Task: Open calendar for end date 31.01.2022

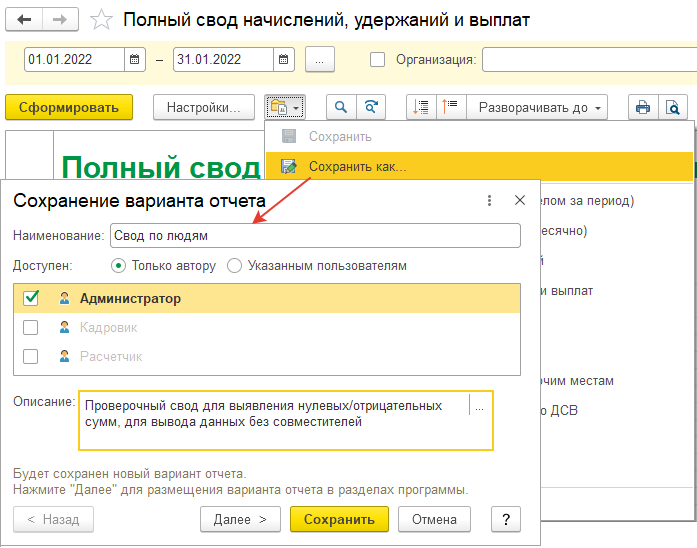Action: coord(282,60)
